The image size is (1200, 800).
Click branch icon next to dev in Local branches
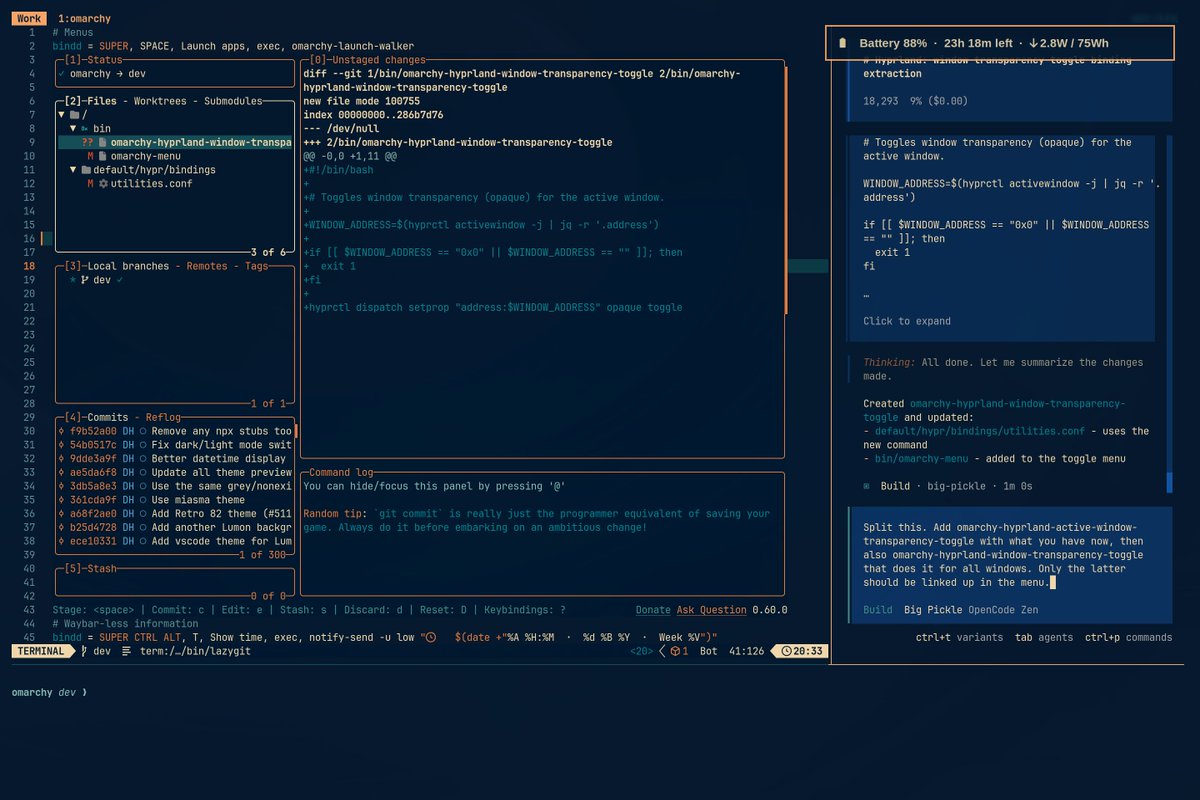click(x=85, y=280)
